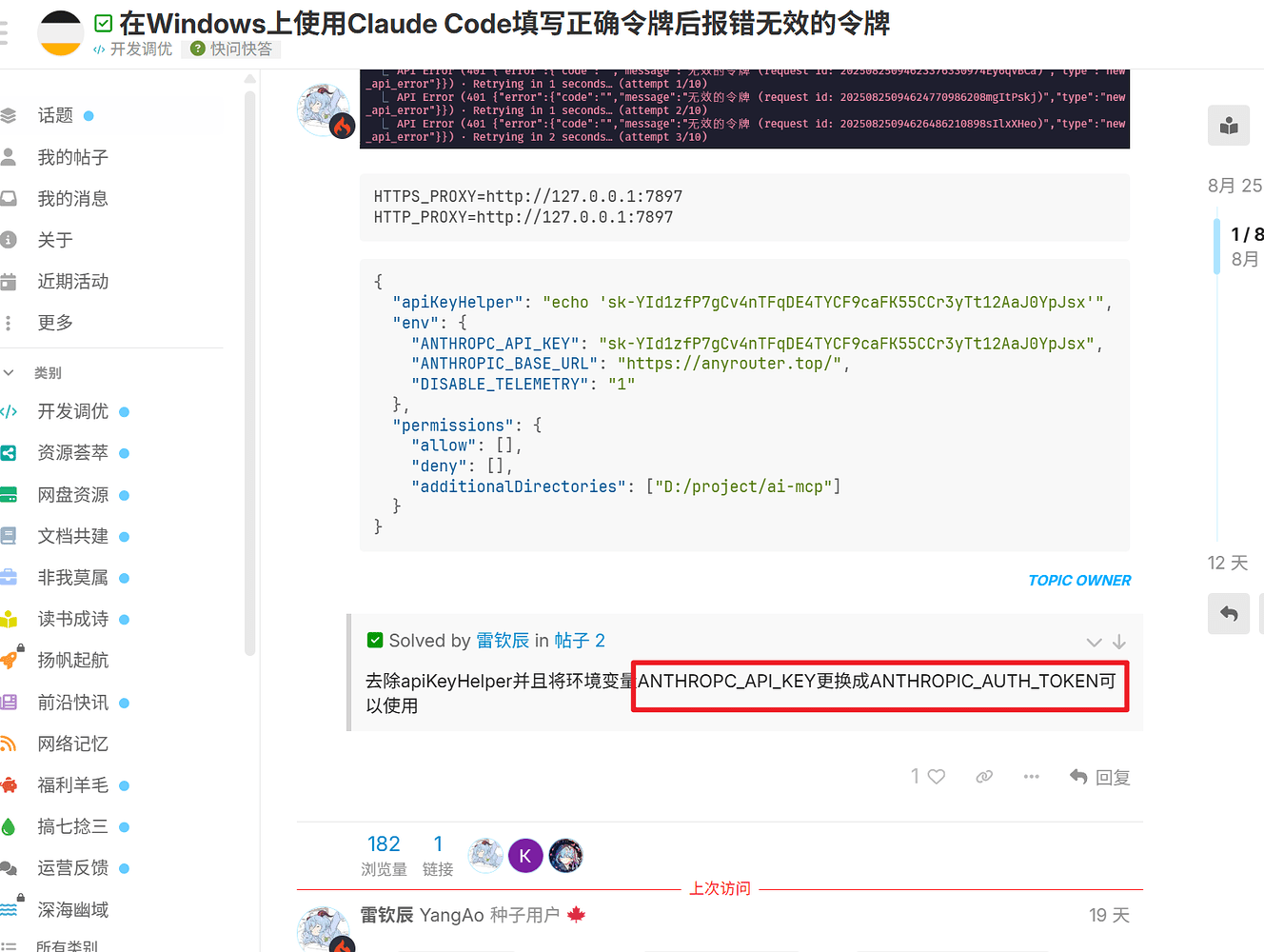Open the 快问快答 tag in header

coord(231,49)
